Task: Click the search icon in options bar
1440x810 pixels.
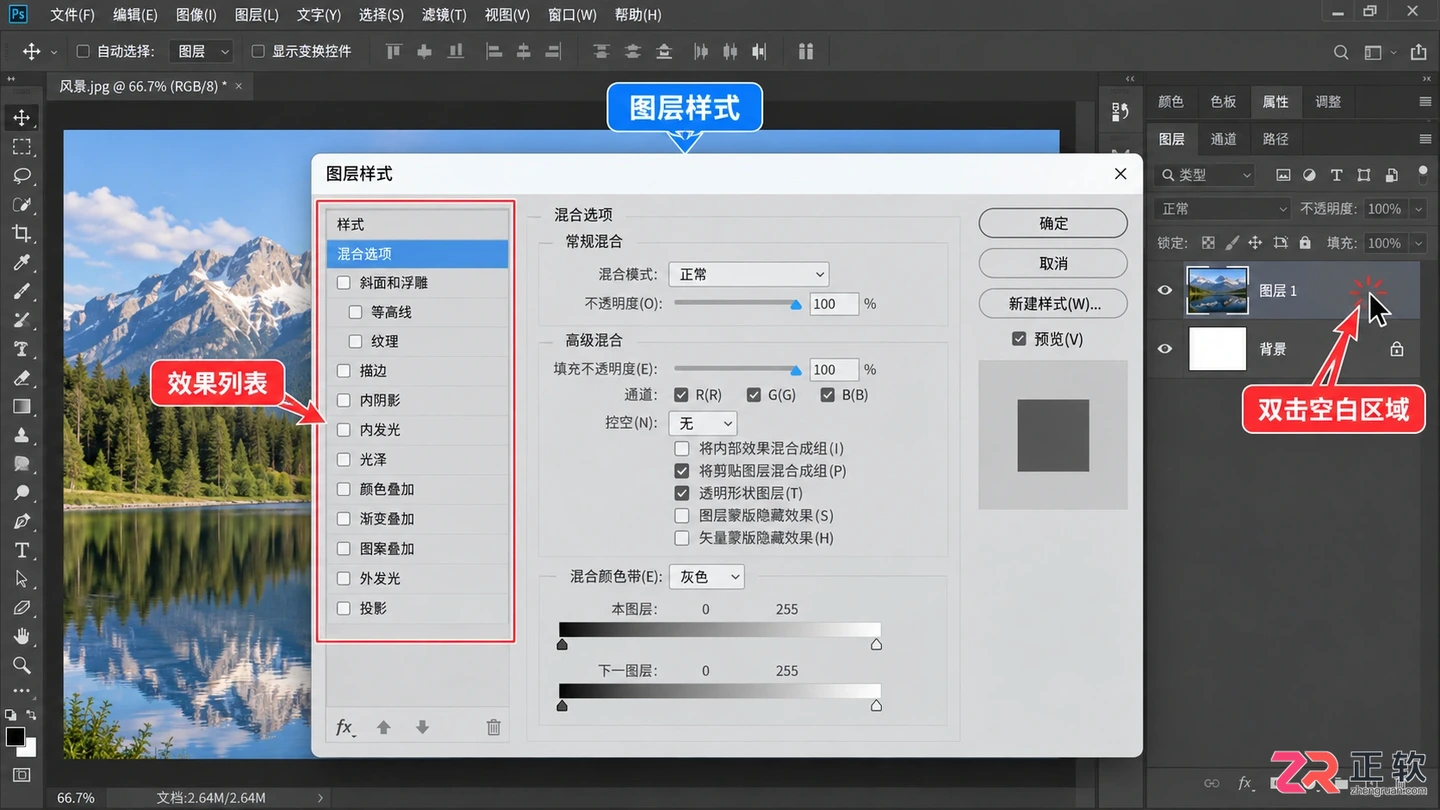Action: [x=1341, y=52]
